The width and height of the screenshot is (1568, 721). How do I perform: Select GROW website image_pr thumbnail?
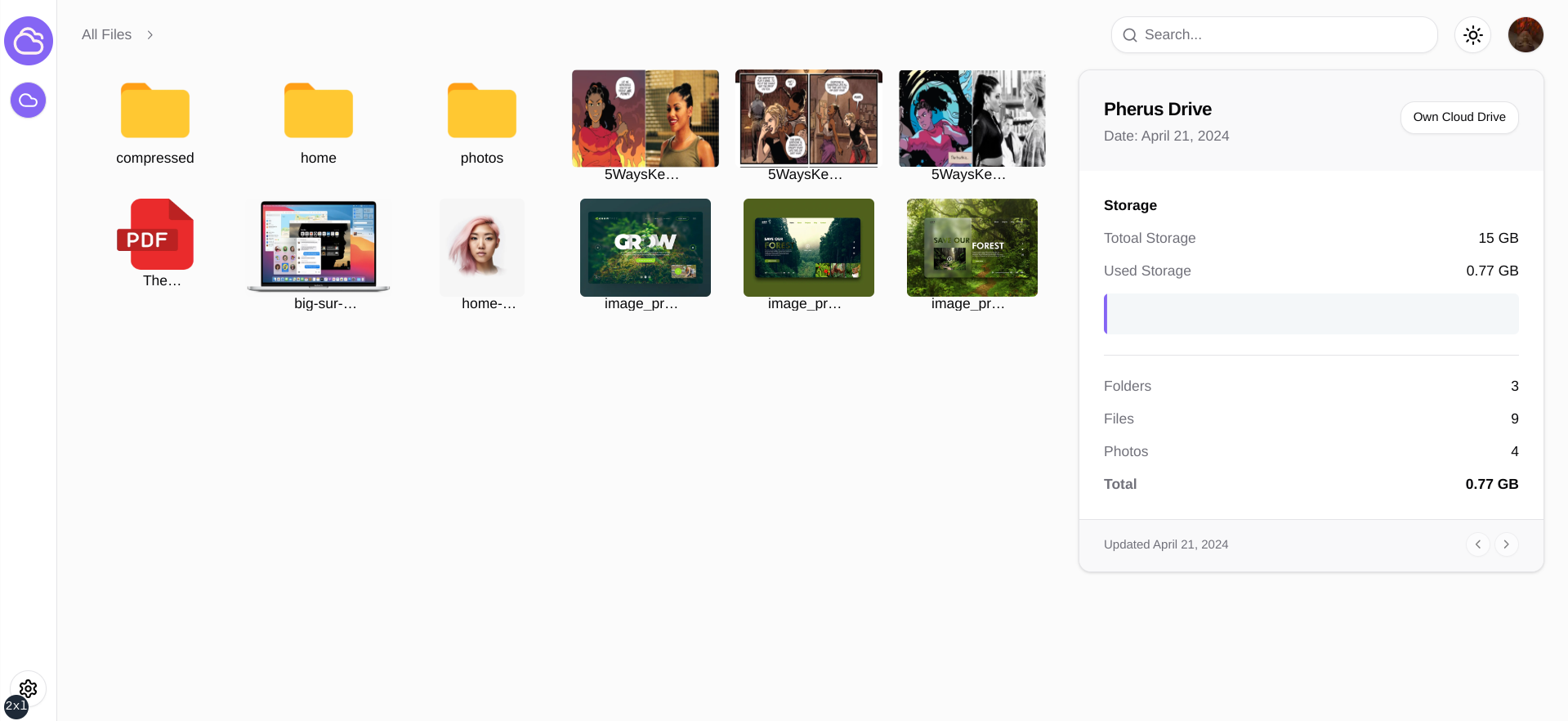point(646,248)
